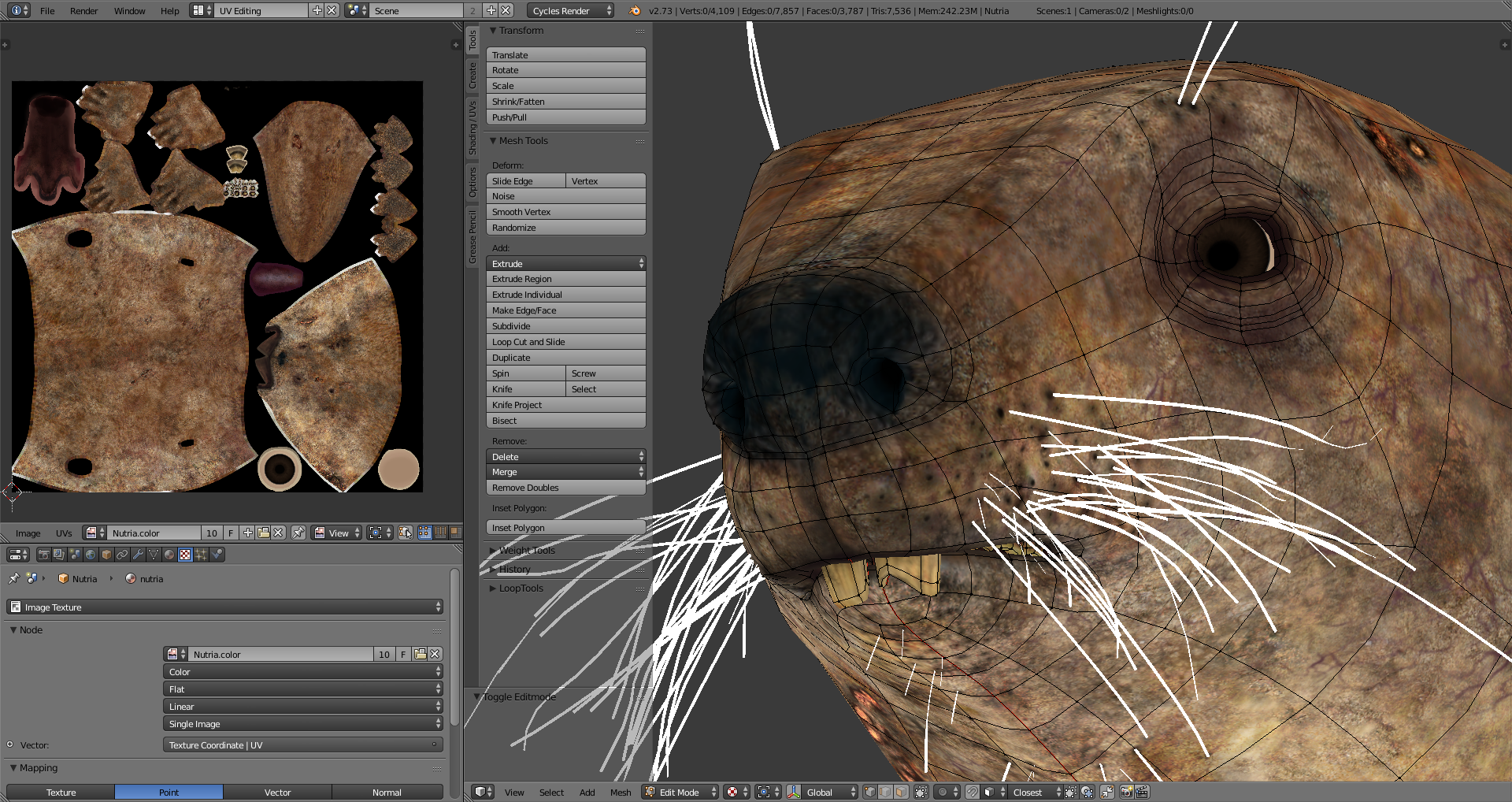Open the Texture properties tab icon
Image resolution: width=1512 pixels, height=802 pixels.
[x=185, y=555]
